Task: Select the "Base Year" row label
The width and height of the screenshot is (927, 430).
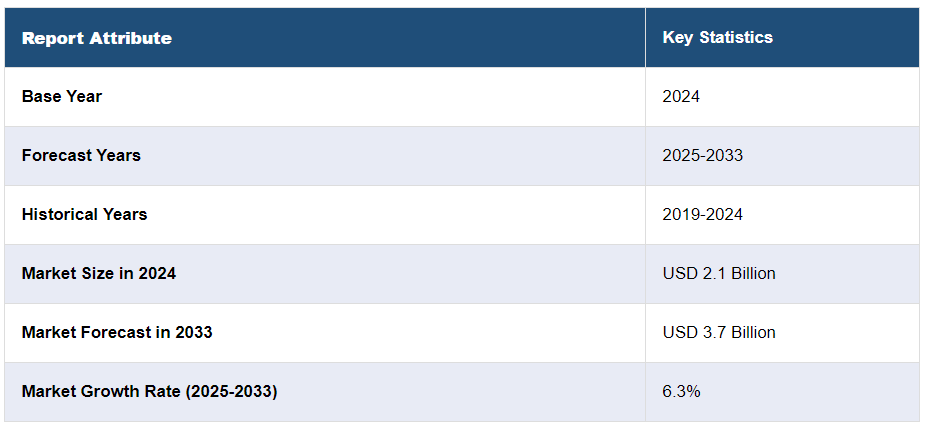Action: point(62,96)
